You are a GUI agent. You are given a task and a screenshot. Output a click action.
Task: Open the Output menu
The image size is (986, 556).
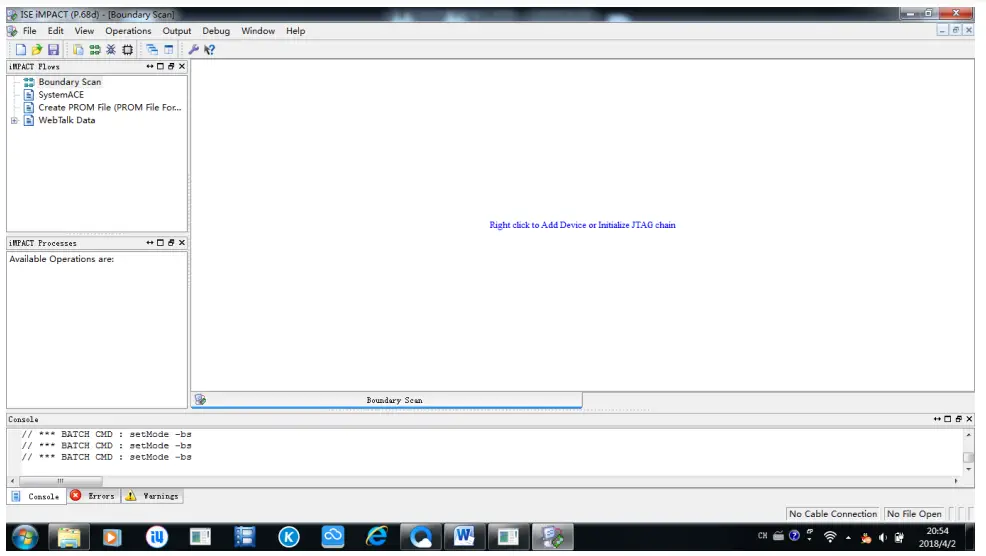pyautogui.click(x=177, y=31)
